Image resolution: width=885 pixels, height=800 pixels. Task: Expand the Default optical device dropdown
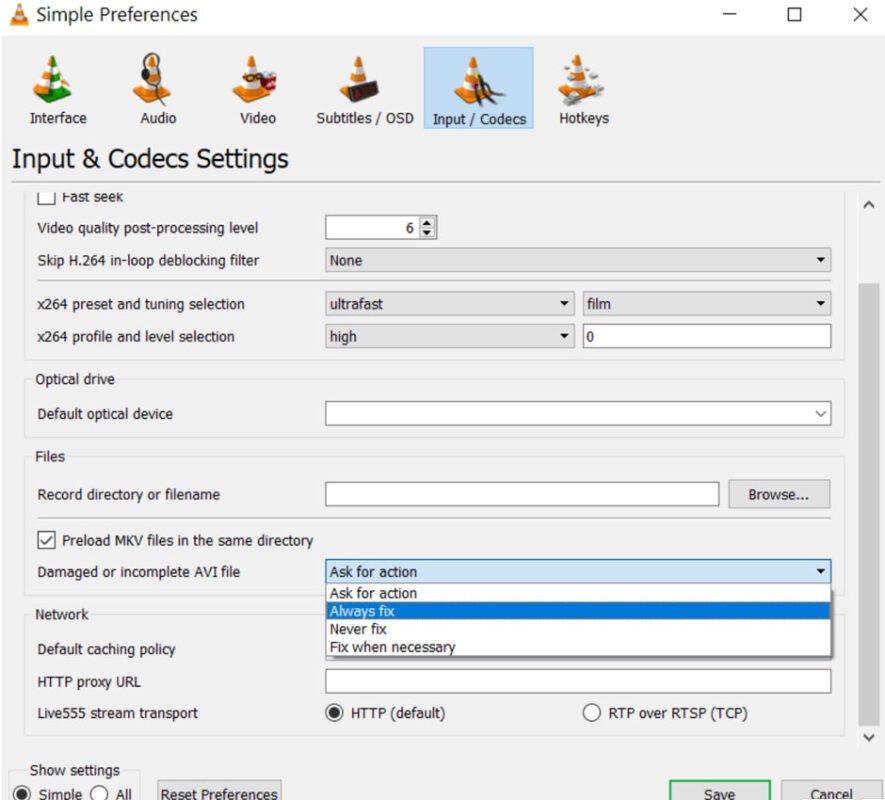click(x=820, y=413)
